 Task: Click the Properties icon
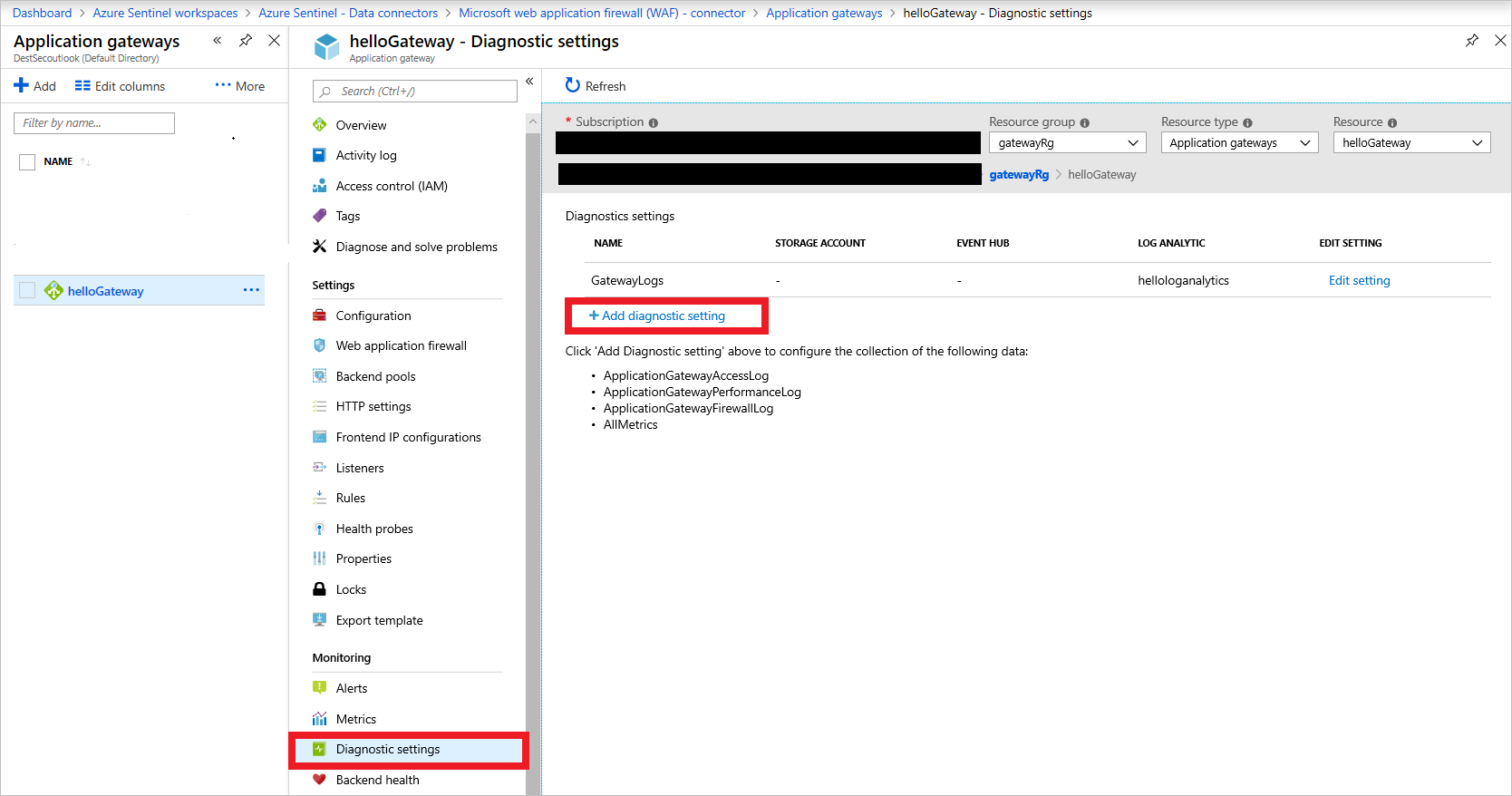coord(319,558)
